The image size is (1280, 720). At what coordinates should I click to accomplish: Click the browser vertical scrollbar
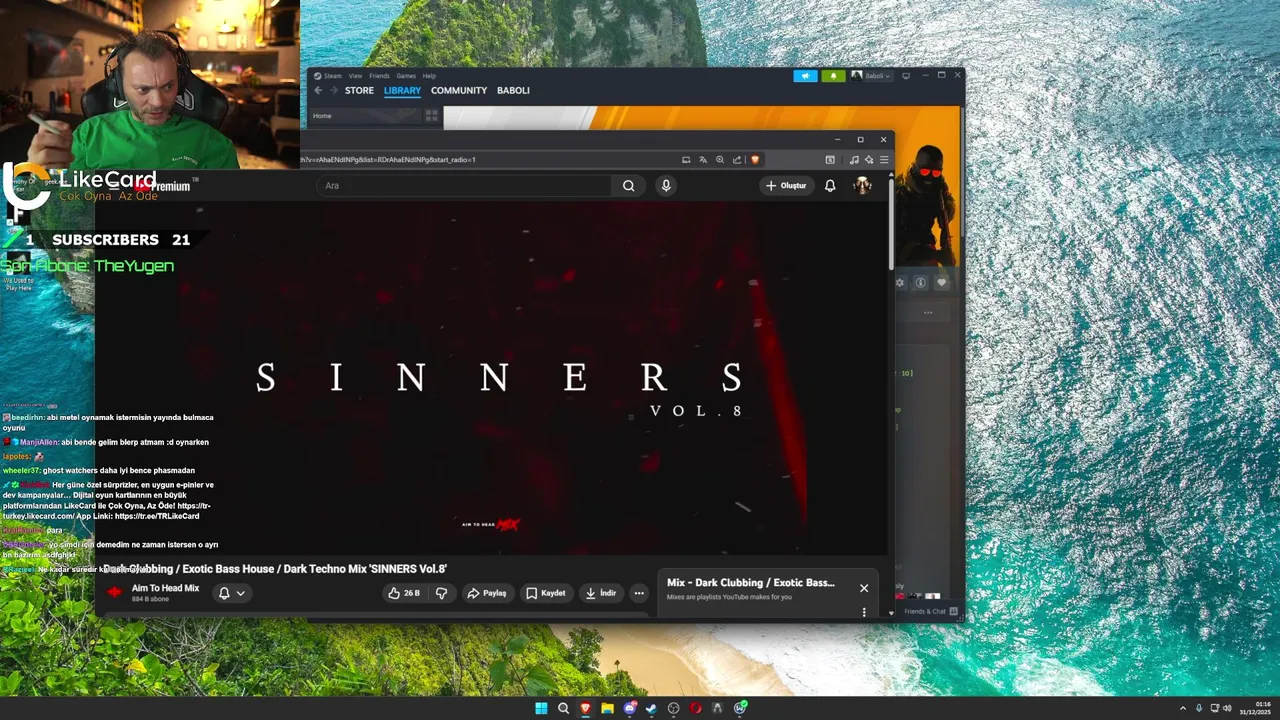click(x=890, y=225)
